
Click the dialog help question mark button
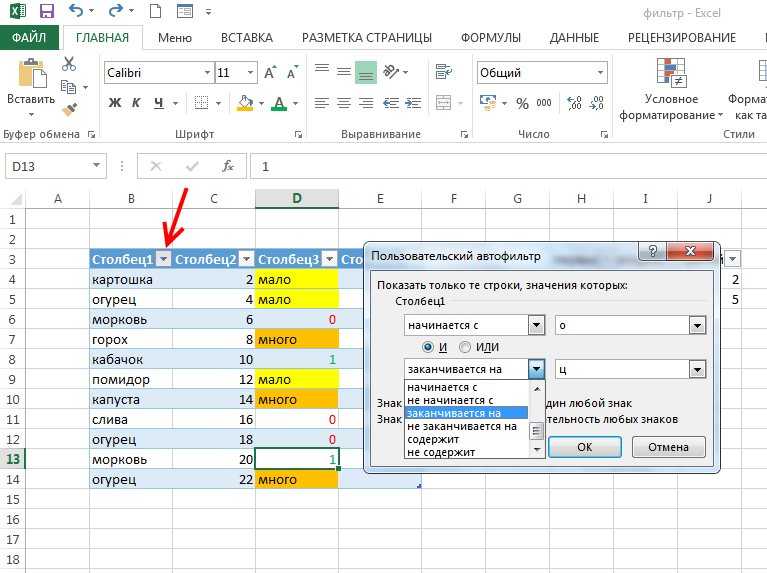click(x=653, y=251)
